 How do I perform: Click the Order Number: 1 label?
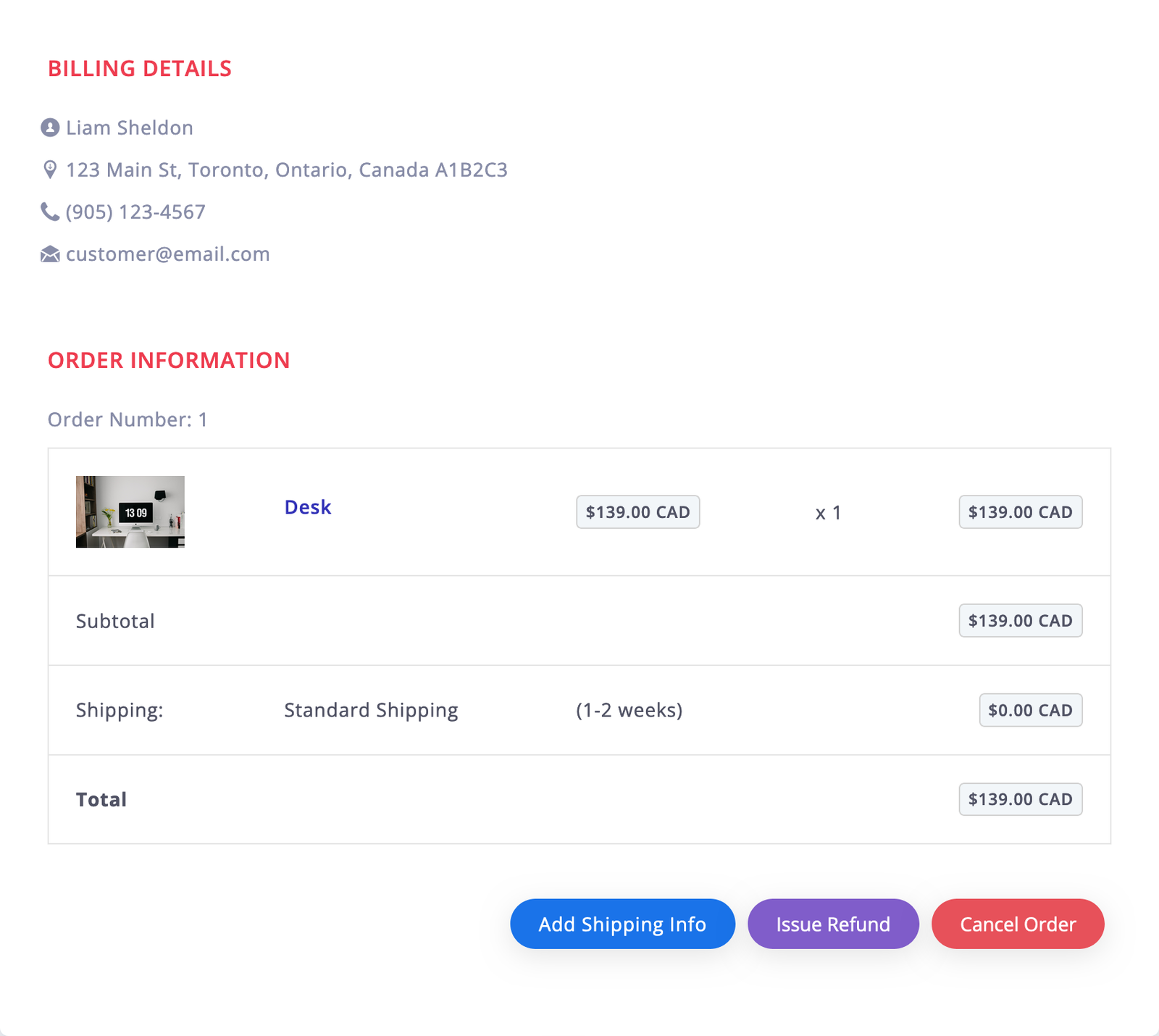point(127,419)
